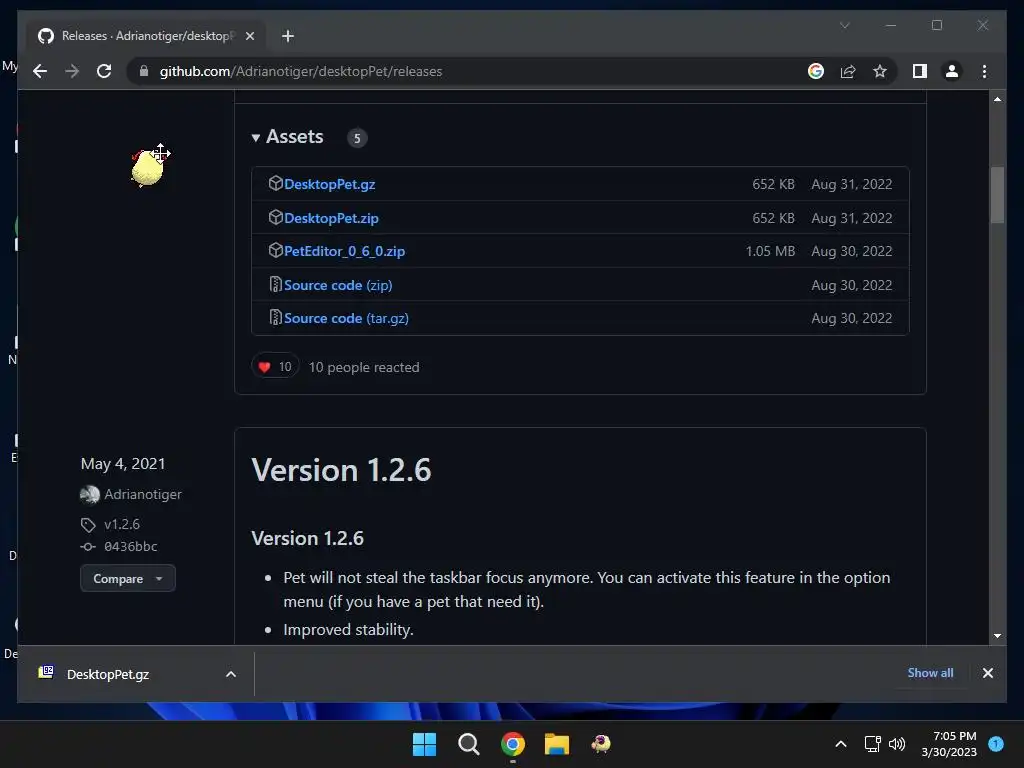Open the Adrianotiger author profile link

[x=143, y=494]
